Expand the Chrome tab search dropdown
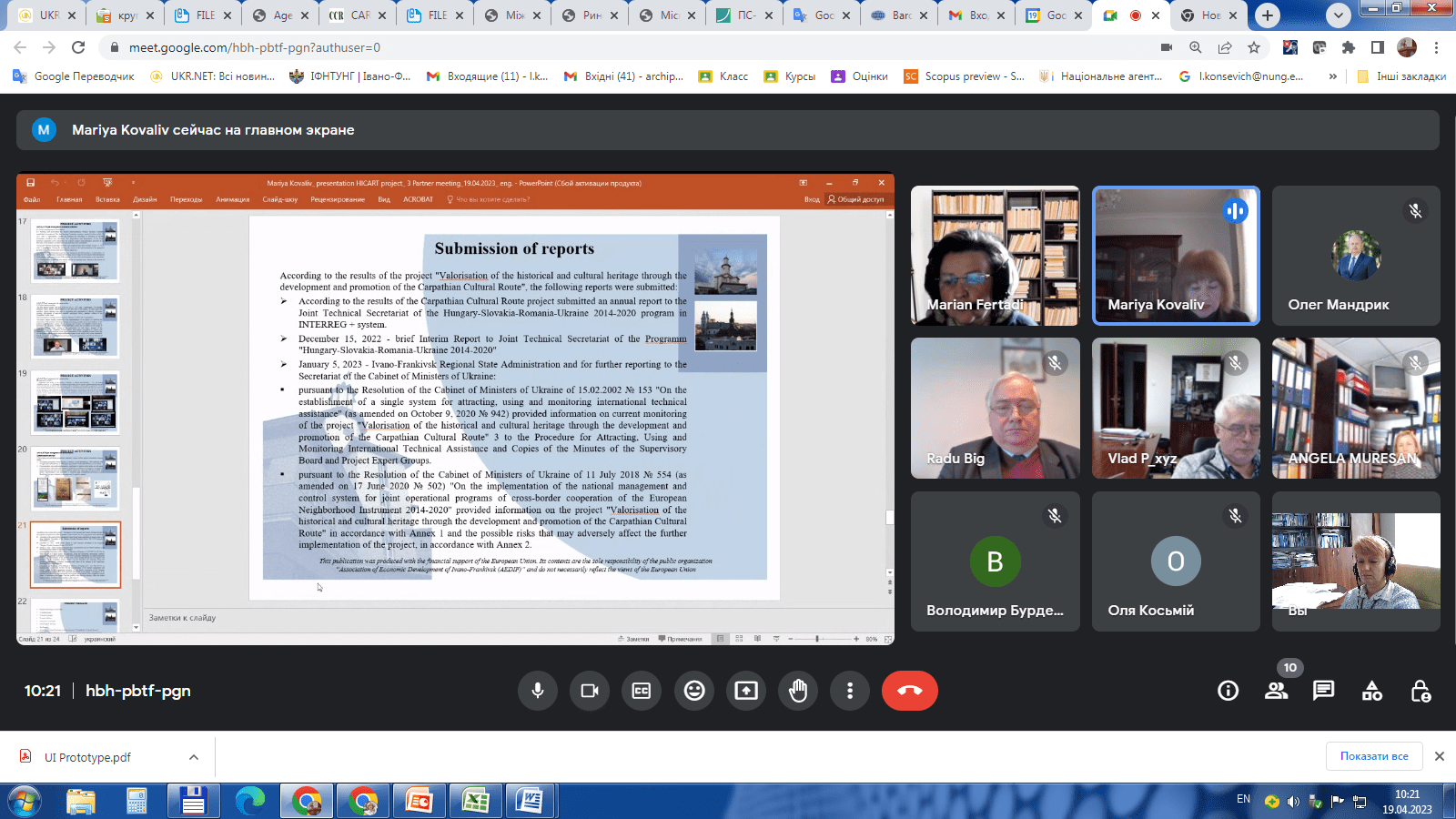This screenshot has height=819, width=1456. point(1338,15)
